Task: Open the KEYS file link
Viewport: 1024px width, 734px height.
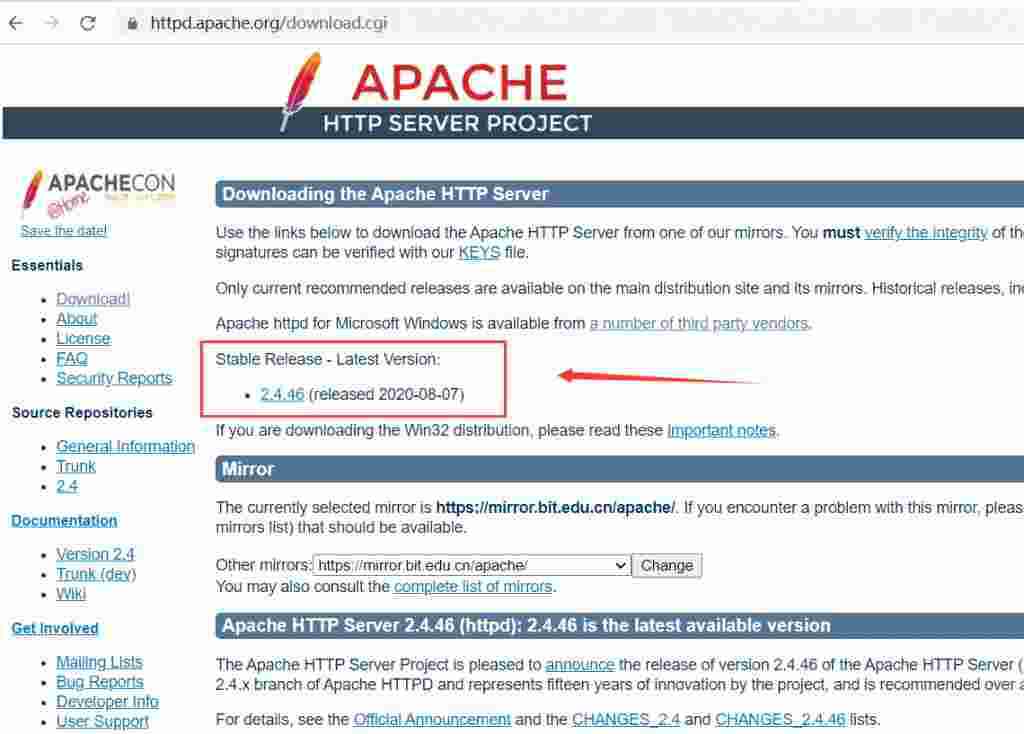Action: tap(479, 253)
